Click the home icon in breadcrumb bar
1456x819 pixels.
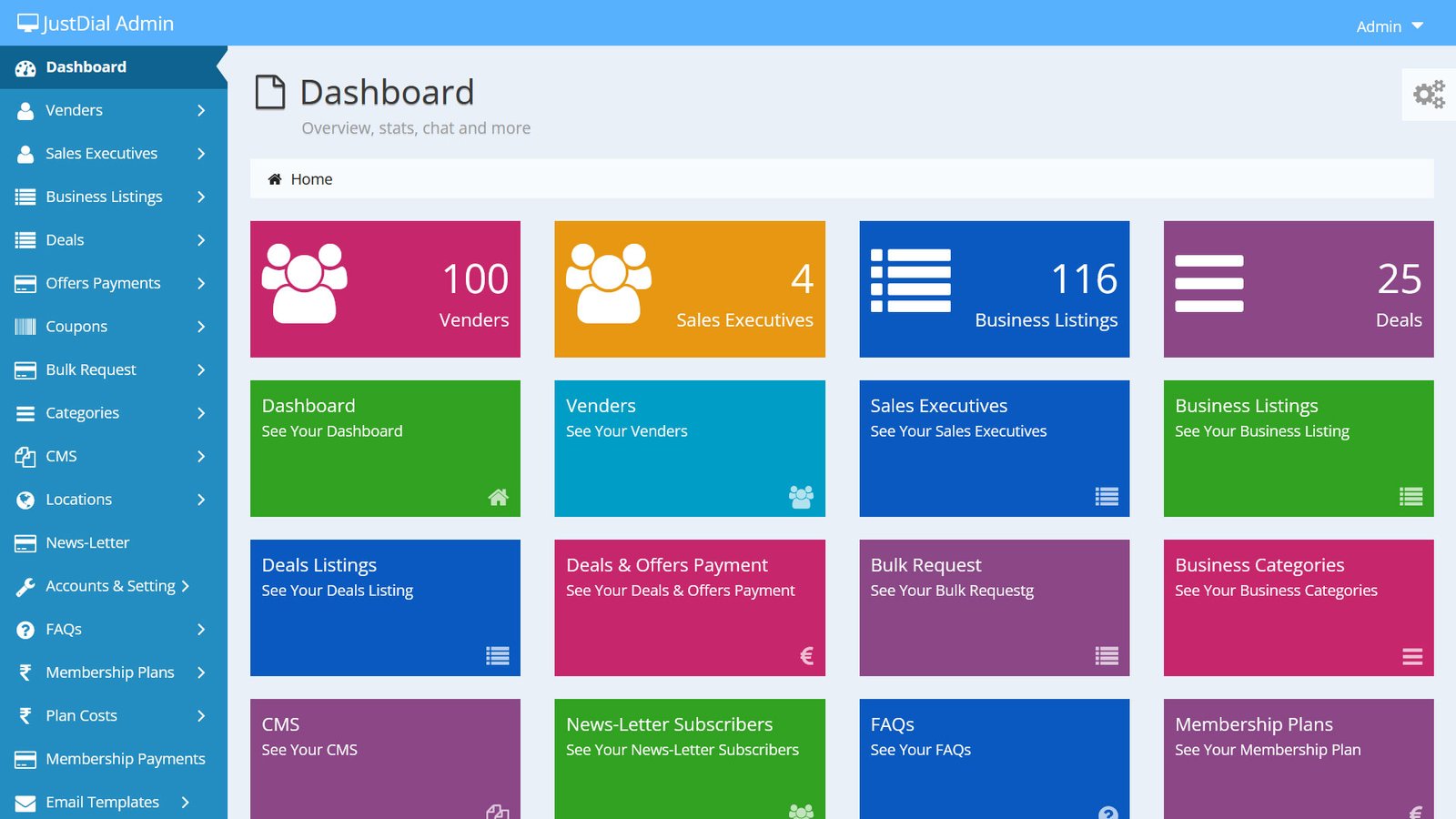(x=275, y=179)
